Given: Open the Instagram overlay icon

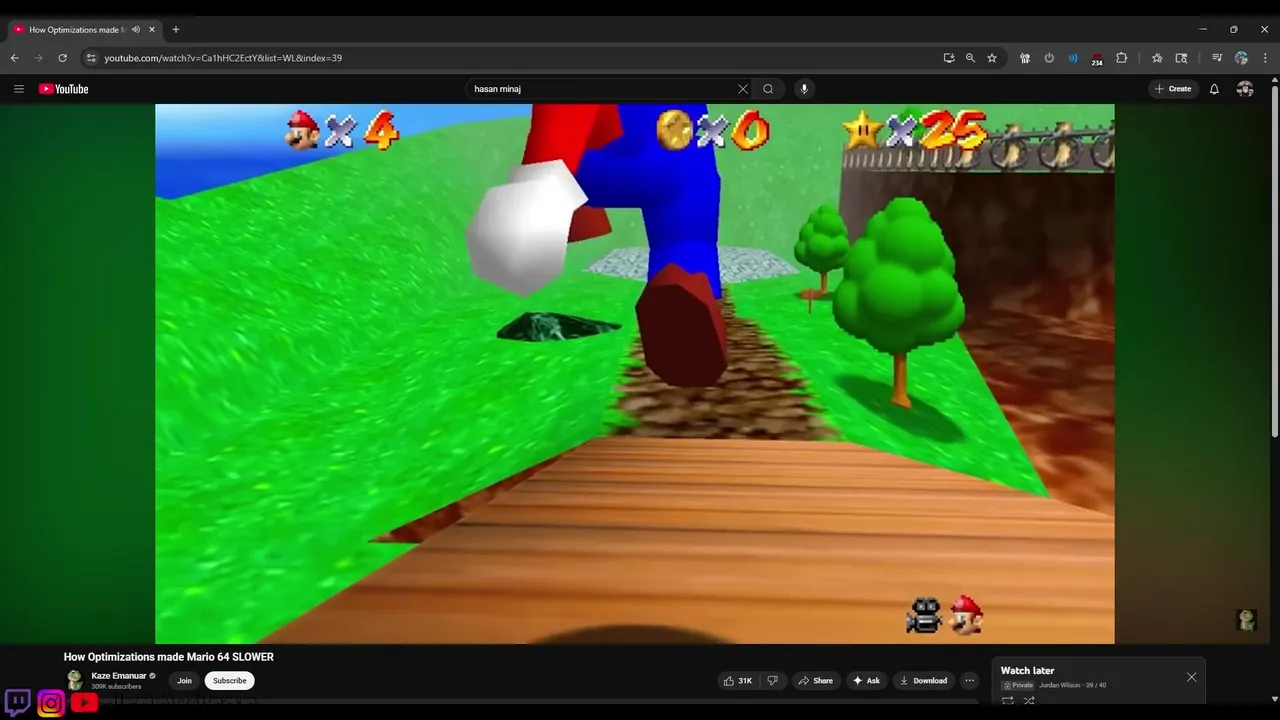Looking at the screenshot, I should (51, 703).
